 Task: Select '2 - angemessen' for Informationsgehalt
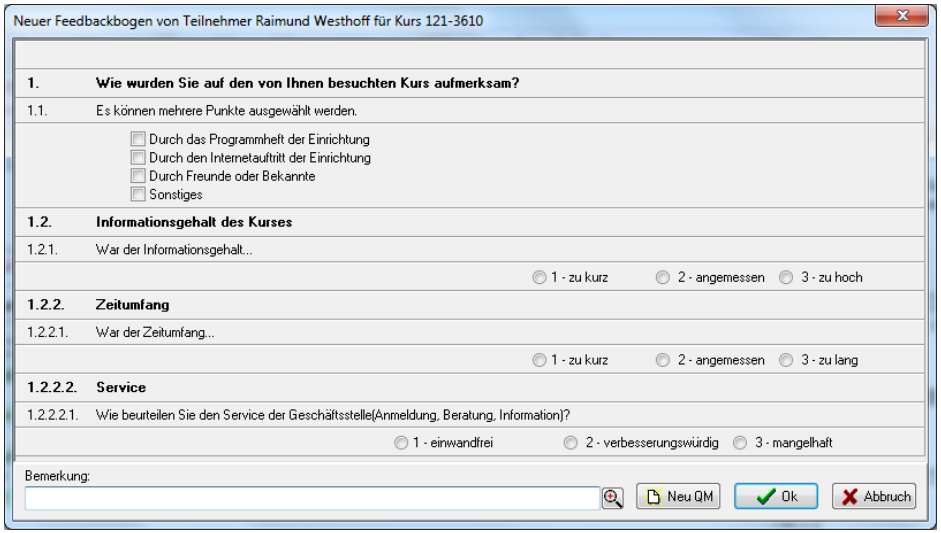(663, 277)
